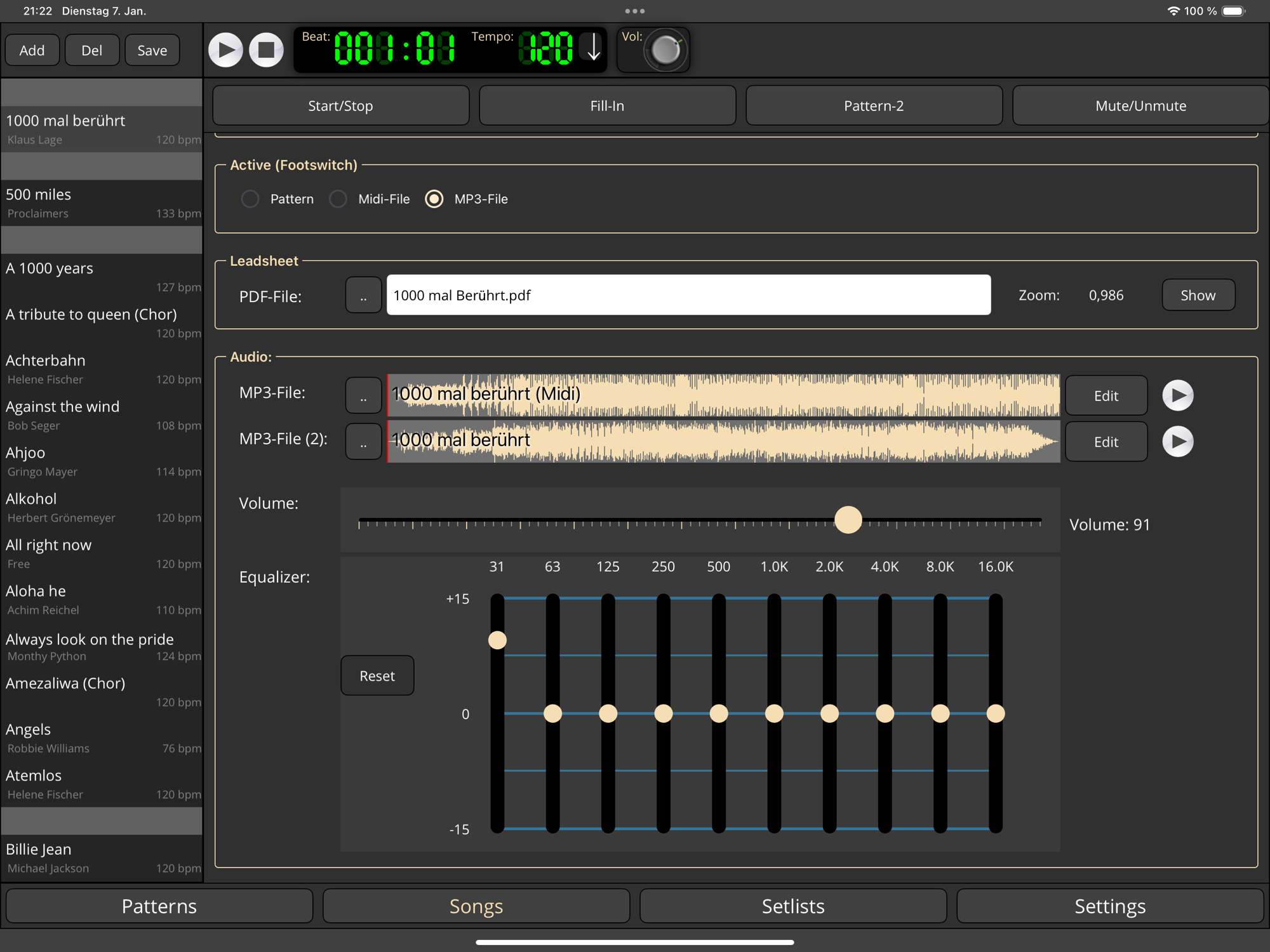Select the Pattern footswitch radio button
The image size is (1270, 952).
(x=250, y=199)
